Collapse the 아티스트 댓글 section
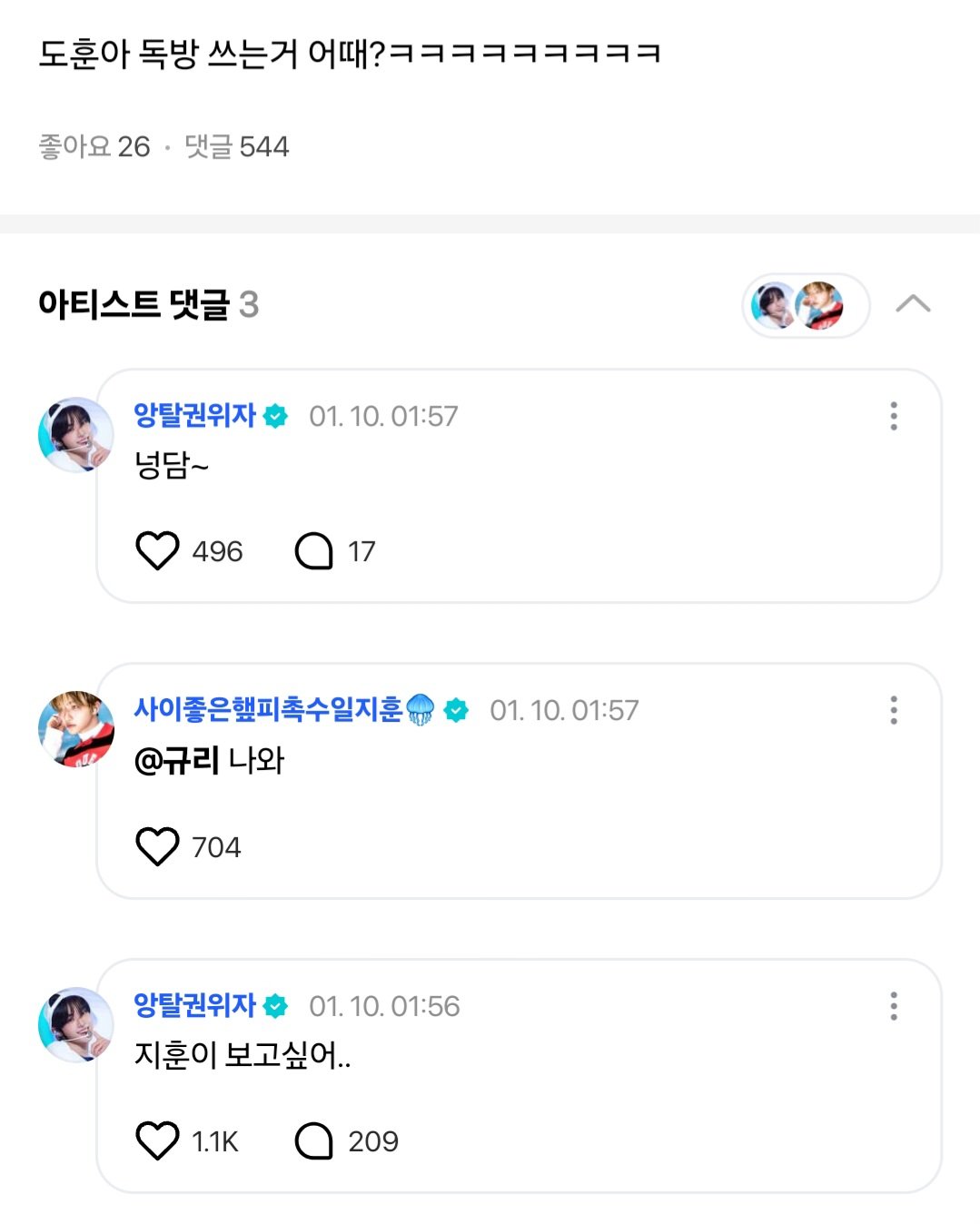Viewport: 980px width, 1224px height. 913,304
